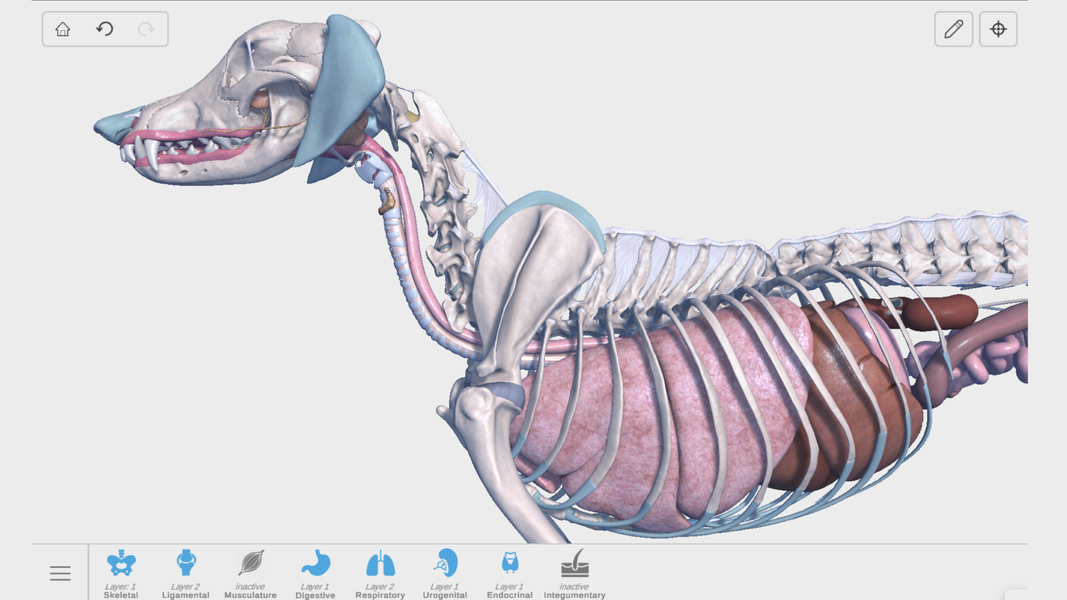Select the Ligamental system icon
Viewport: 1067px width, 600px height.
click(x=186, y=565)
